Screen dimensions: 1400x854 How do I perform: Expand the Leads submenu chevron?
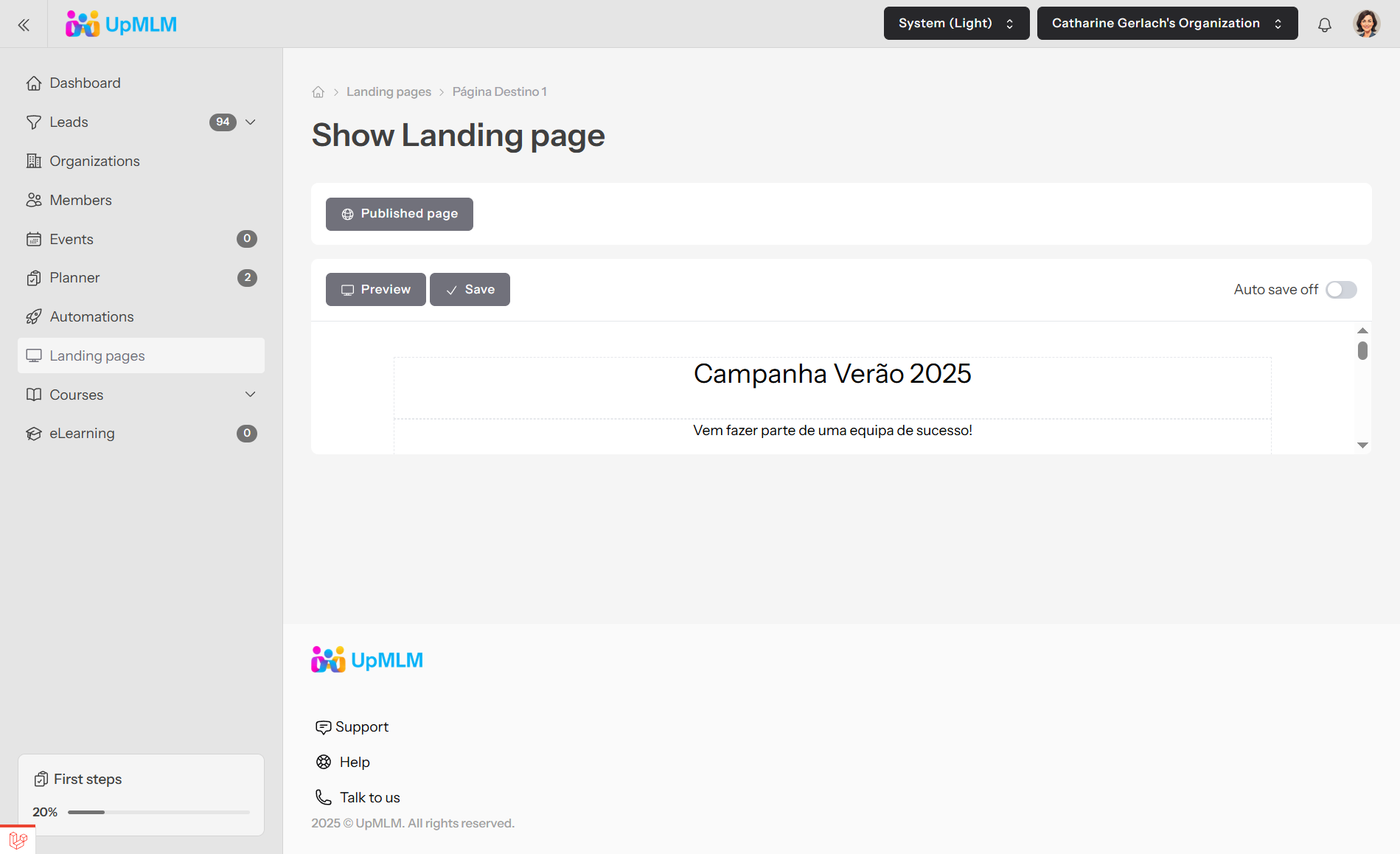(251, 122)
